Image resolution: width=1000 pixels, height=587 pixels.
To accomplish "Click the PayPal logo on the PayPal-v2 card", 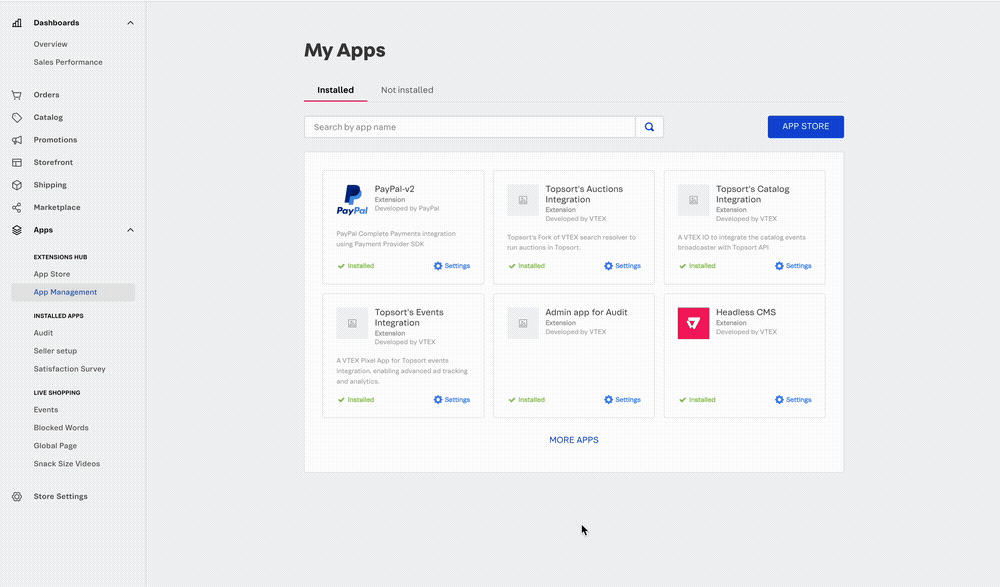I will pos(351,199).
